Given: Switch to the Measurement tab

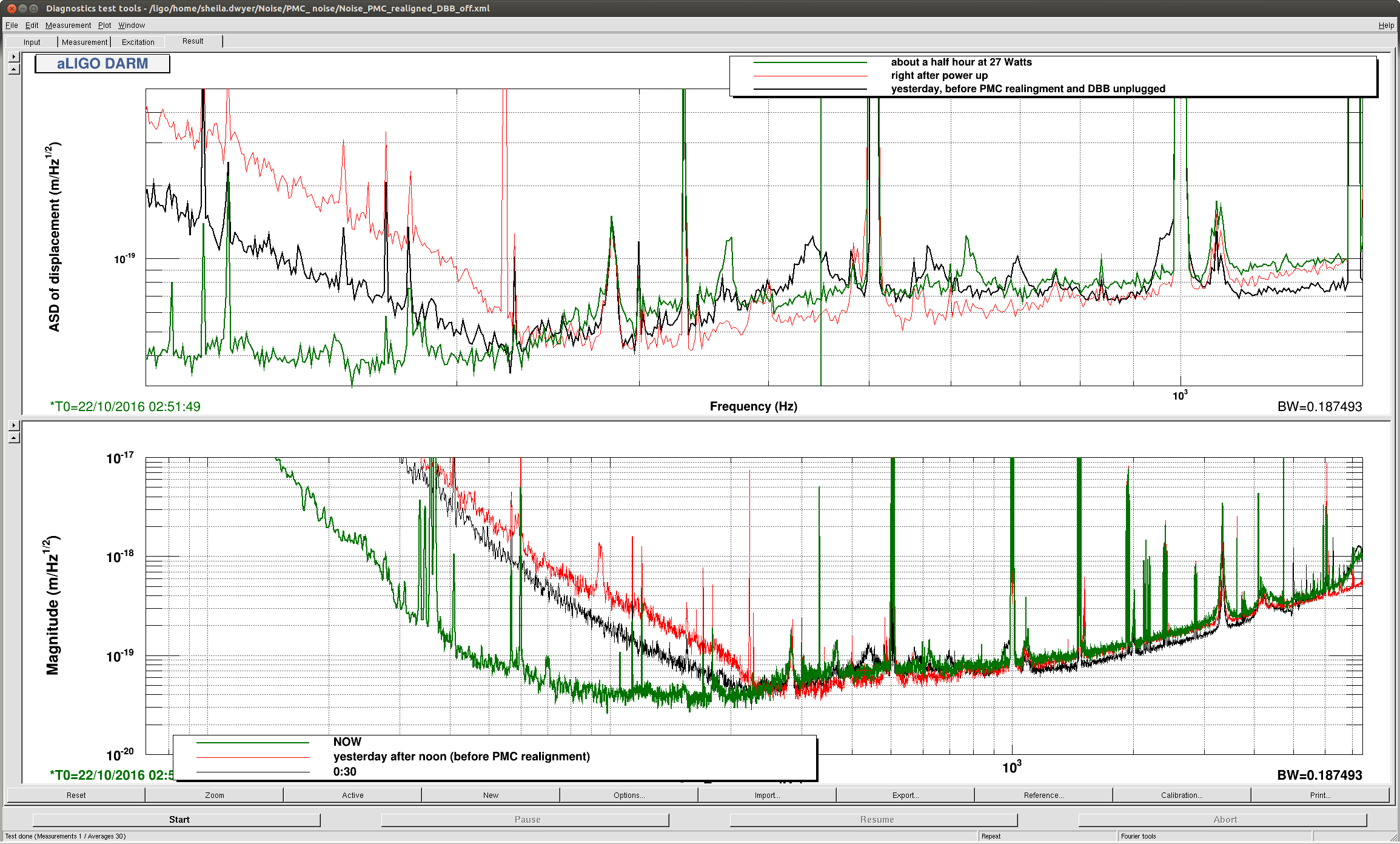Looking at the screenshot, I should tap(84, 42).
